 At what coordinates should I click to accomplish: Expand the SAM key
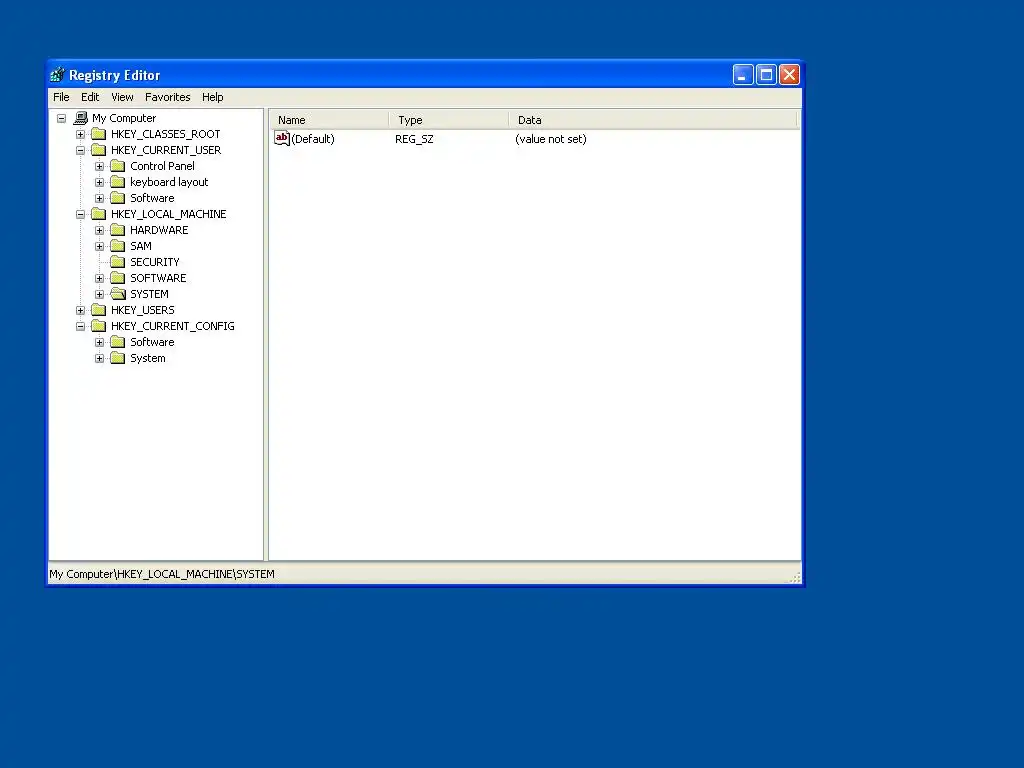coord(99,246)
